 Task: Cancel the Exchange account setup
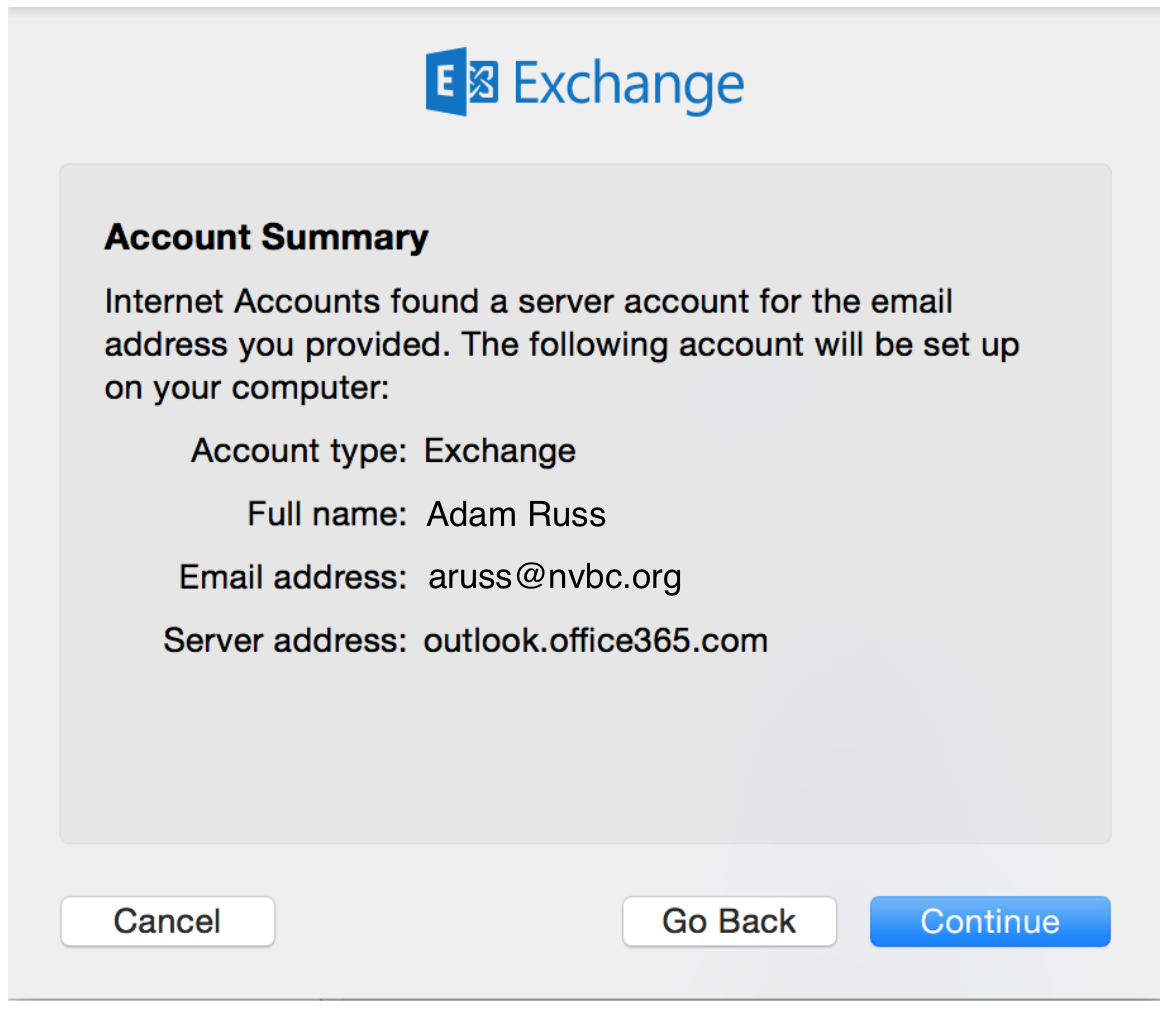167,921
